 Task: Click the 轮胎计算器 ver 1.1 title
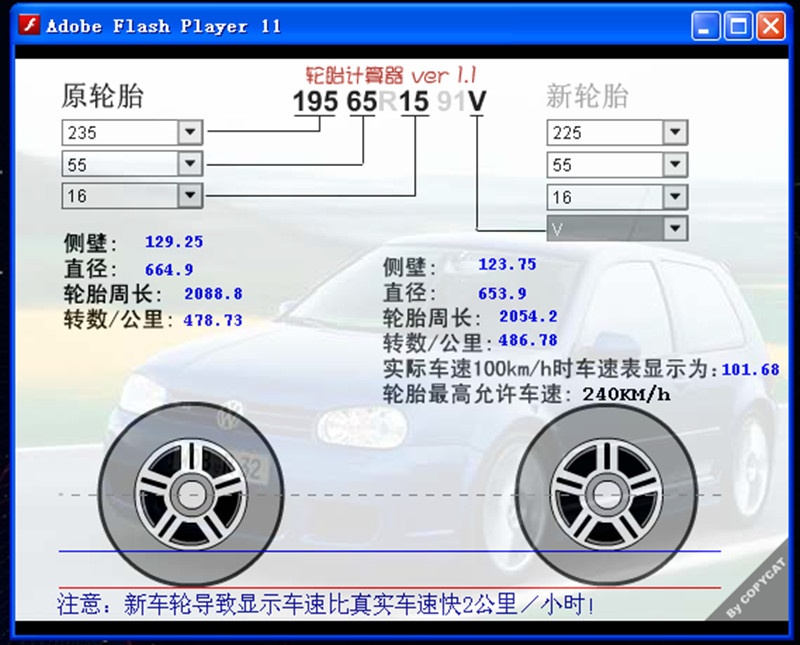click(390, 75)
